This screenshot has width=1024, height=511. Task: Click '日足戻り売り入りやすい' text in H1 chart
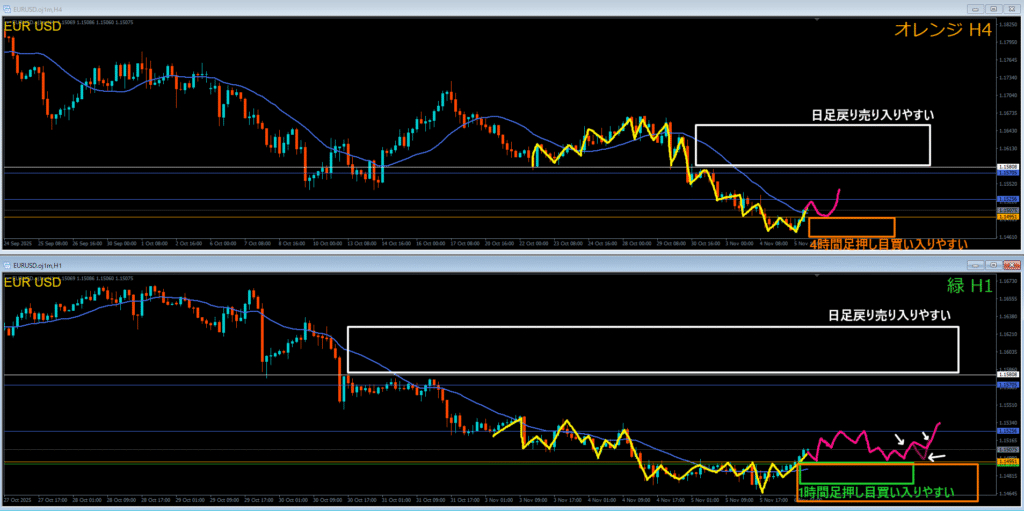[889, 316]
